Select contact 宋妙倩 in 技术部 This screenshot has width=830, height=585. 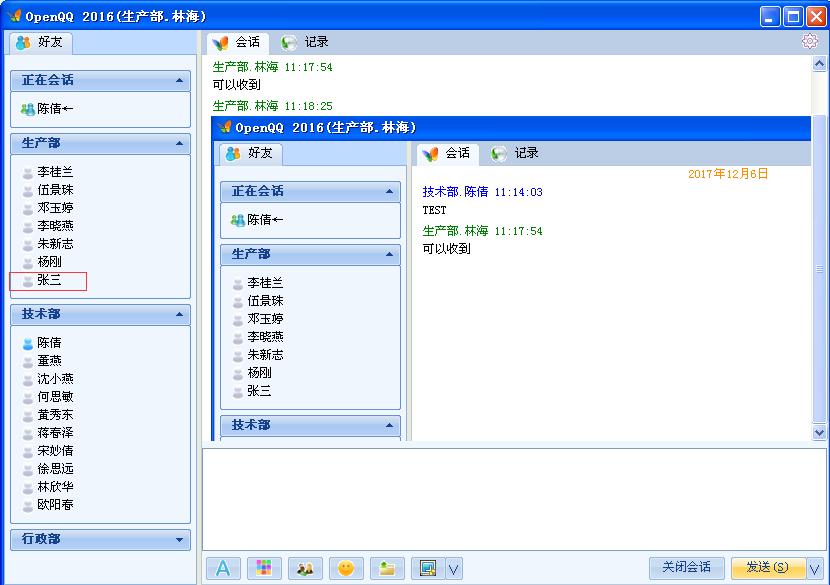[48, 451]
